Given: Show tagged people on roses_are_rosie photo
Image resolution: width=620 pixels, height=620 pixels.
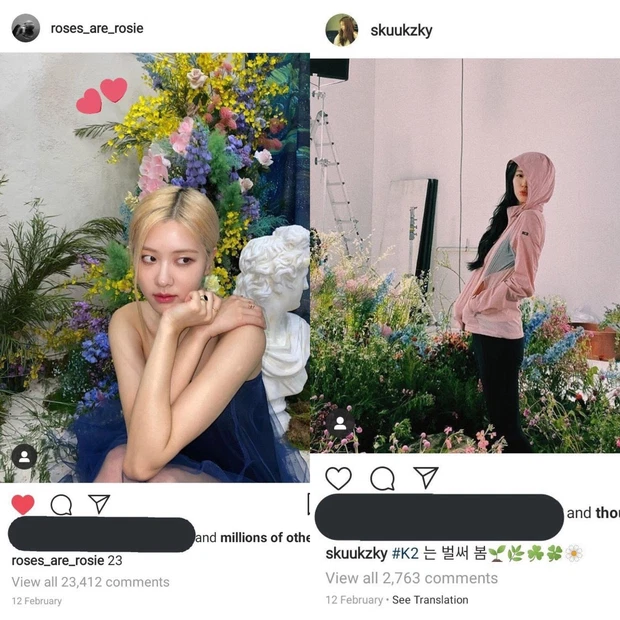Looking at the screenshot, I should click(24, 457).
